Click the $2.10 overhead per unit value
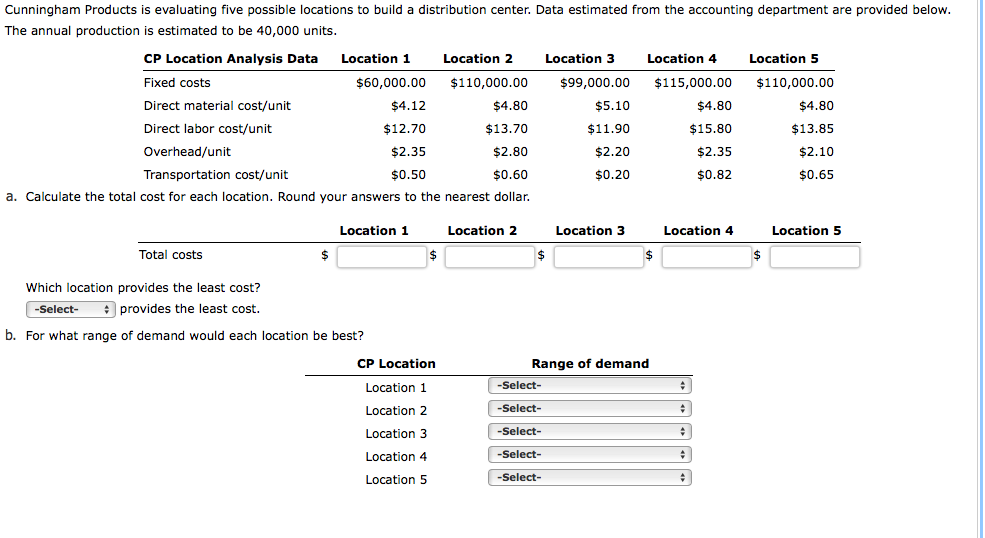The width and height of the screenshot is (985, 538). (x=817, y=152)
